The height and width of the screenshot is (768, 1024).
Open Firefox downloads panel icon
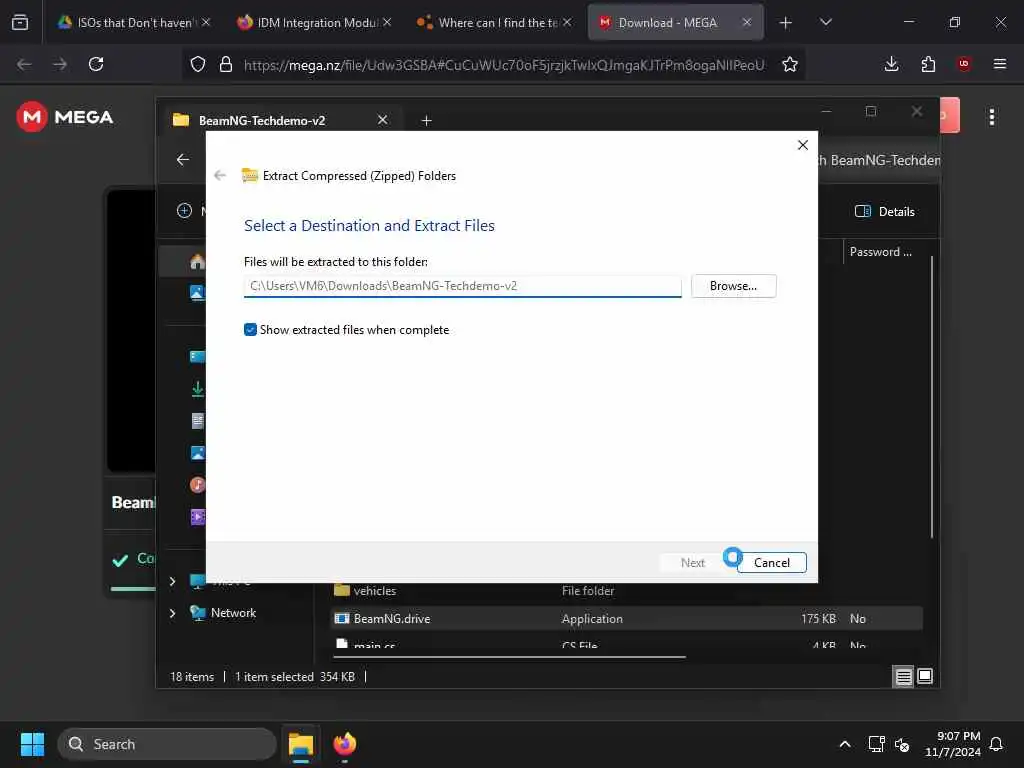click(891, 64)
